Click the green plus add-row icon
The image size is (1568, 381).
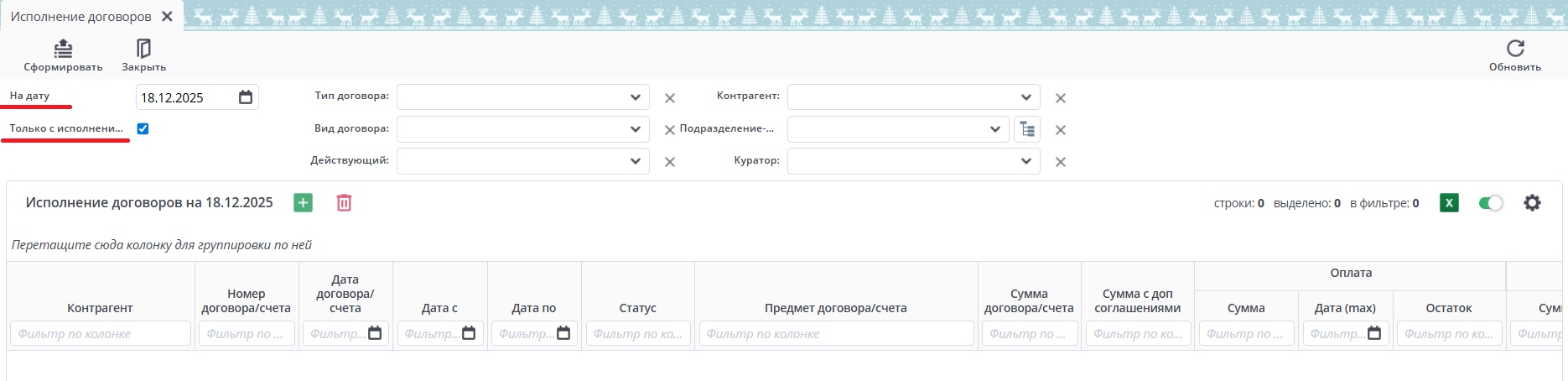[x=304, y=202]
